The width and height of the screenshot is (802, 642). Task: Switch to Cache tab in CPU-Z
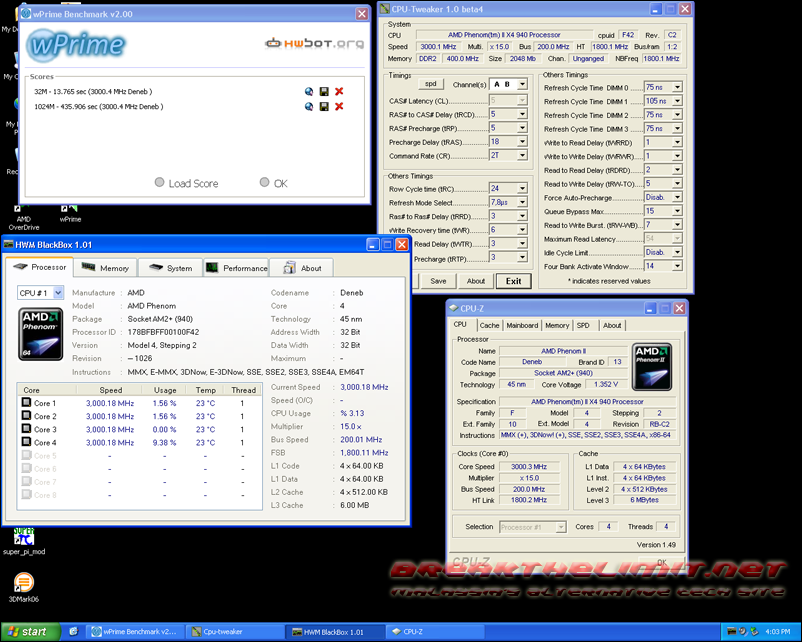(x=489, y=325)
